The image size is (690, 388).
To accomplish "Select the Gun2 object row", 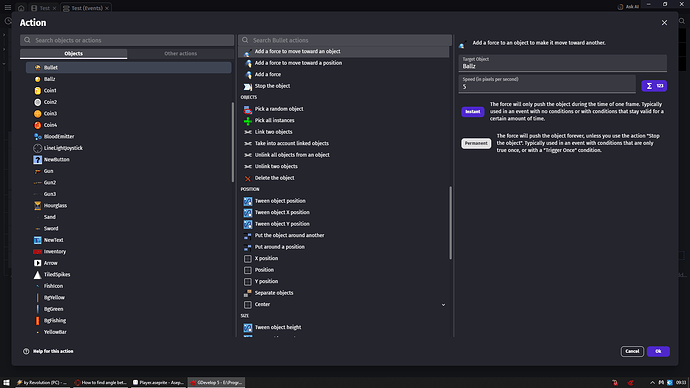I will click(x=128, y=183).
